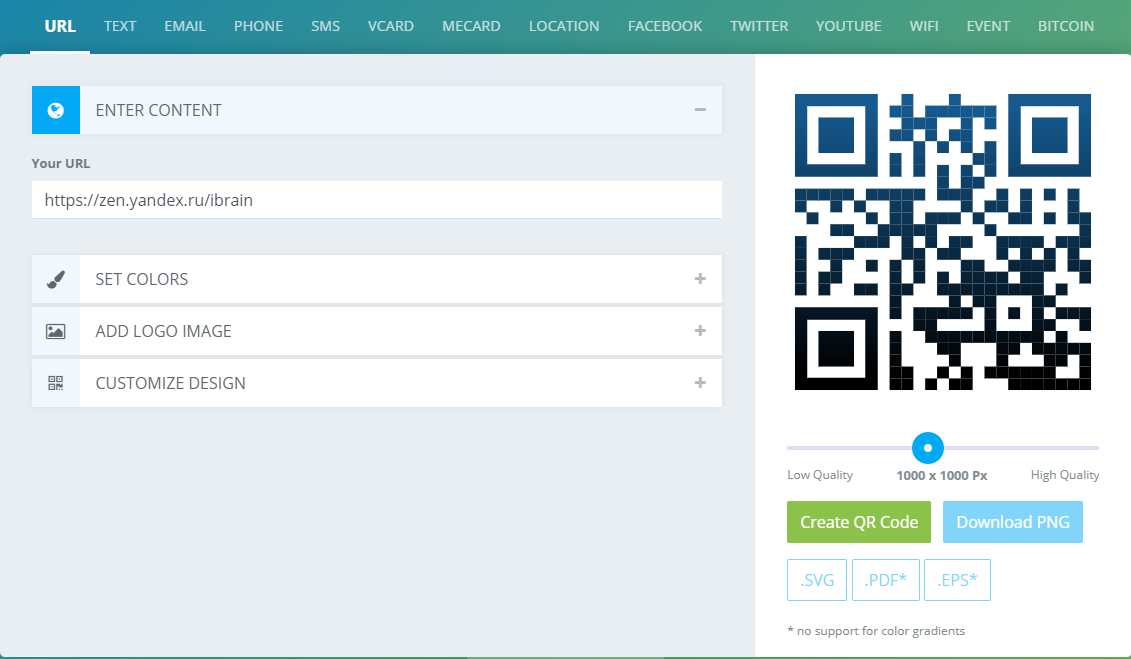This screenshot has height=659, width=1131.
Task: Select the MECARD tab
Action: [471, 26]
